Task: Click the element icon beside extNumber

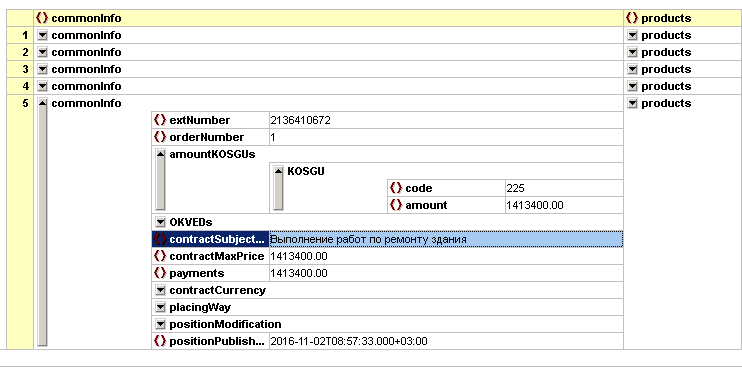Action: (x=160, y=120)
